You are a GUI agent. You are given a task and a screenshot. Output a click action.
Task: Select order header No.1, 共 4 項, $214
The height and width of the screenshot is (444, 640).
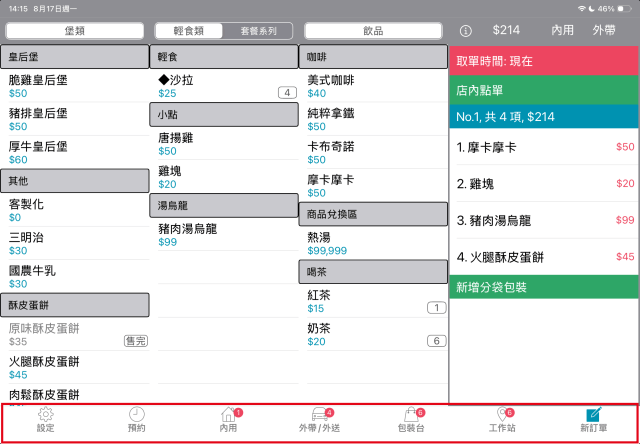[544, 117]
